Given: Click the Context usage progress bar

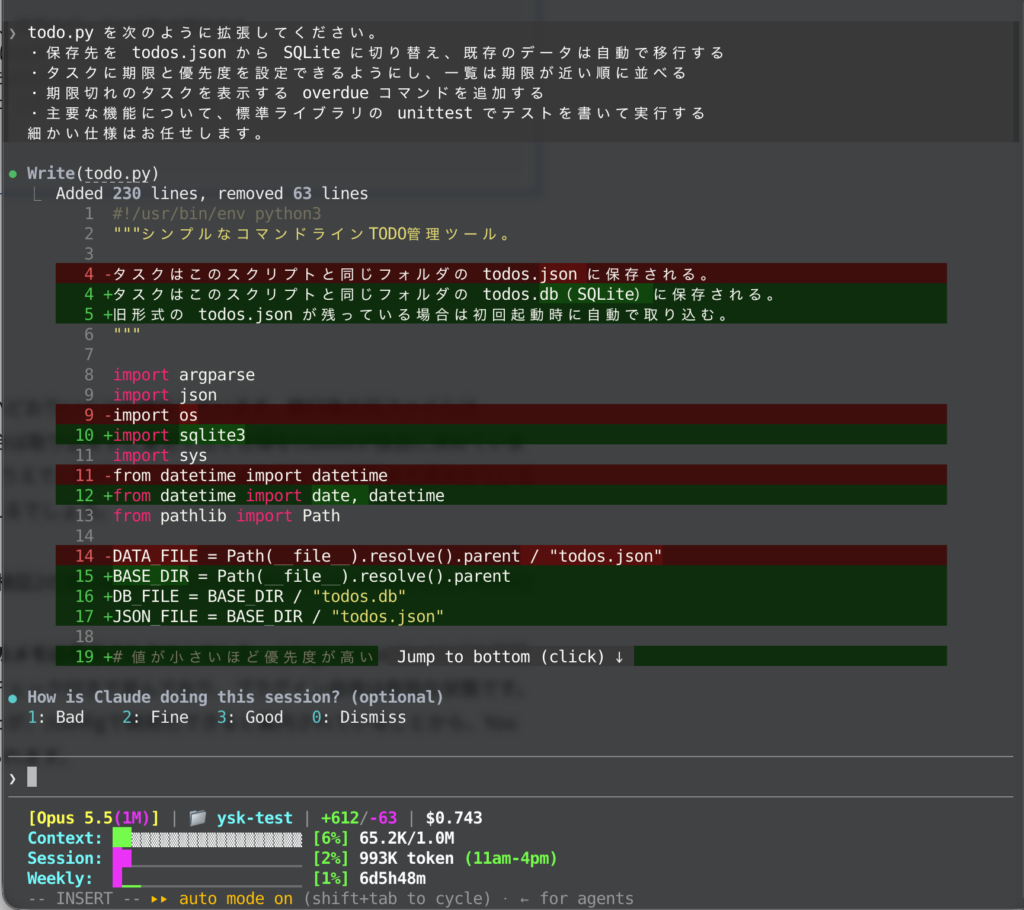Looking at the screenshot, I should tap(208, 838).
